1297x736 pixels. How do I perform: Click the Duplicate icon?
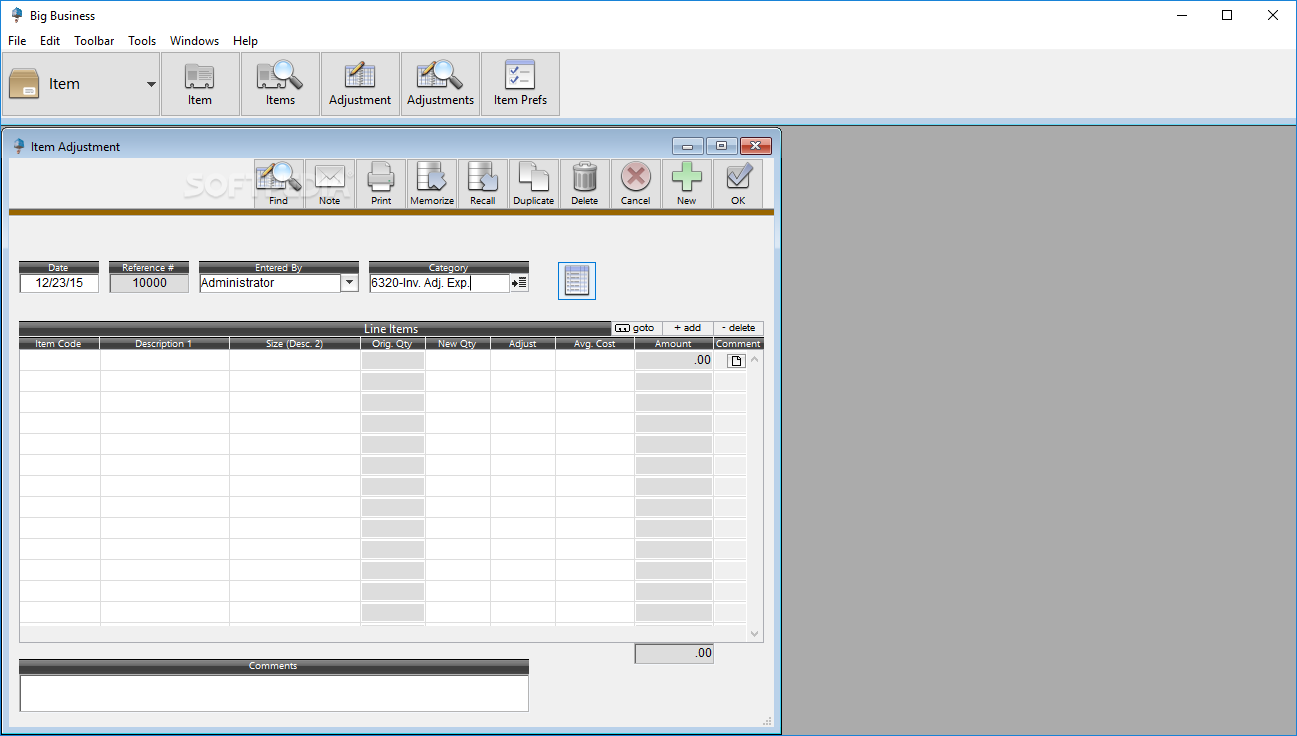click(534, 184)
